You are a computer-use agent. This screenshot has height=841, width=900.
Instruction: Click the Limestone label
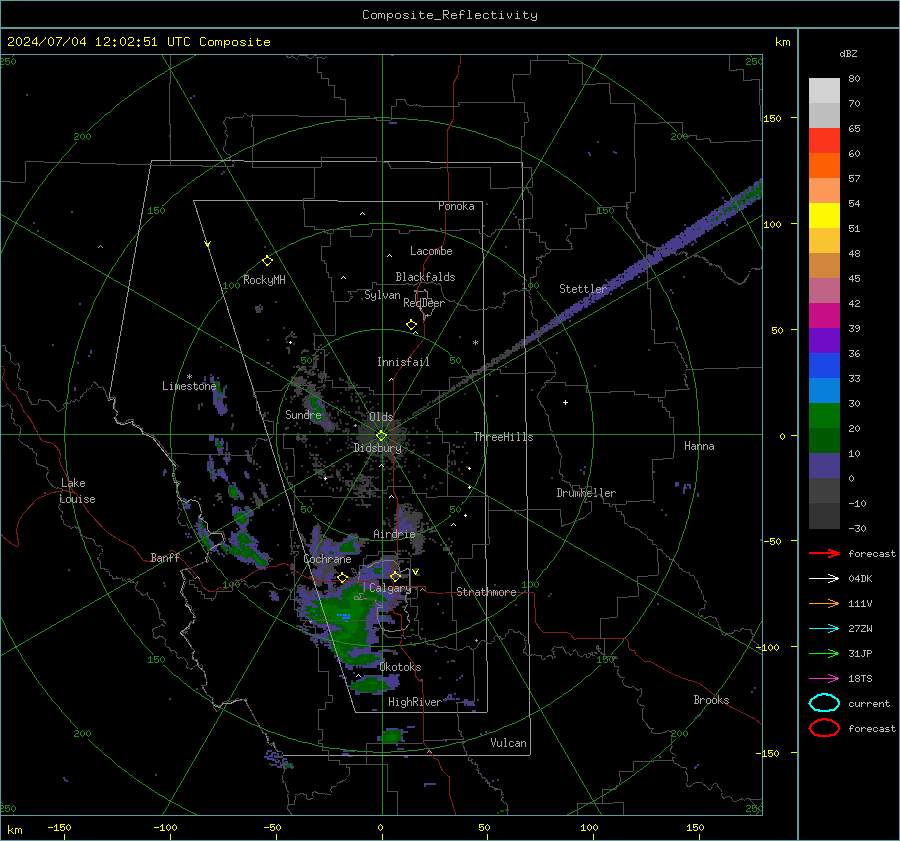(x=189, y=386)
